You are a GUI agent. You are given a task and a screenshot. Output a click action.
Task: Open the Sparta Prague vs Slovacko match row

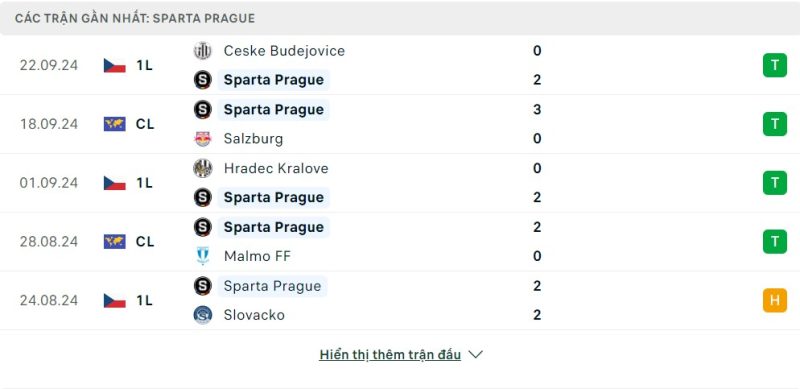pos(400,300)
